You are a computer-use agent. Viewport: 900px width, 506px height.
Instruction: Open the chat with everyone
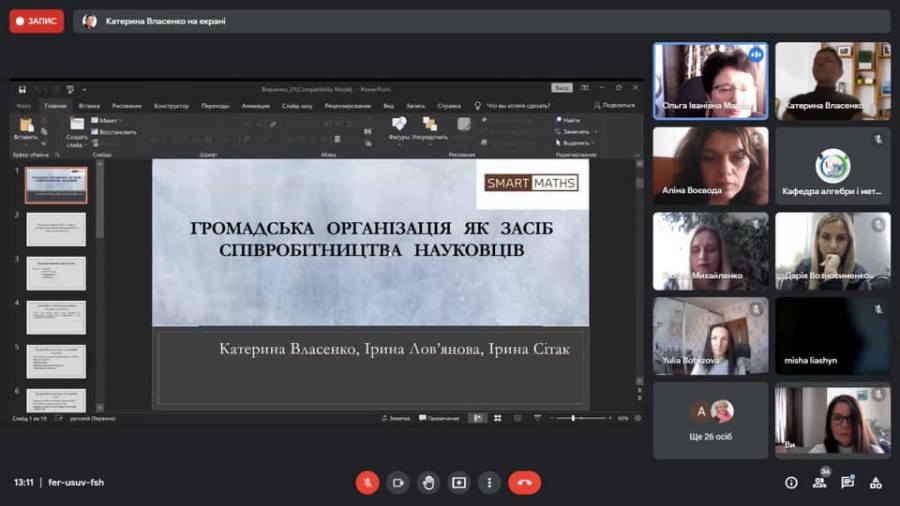[847, 483]
